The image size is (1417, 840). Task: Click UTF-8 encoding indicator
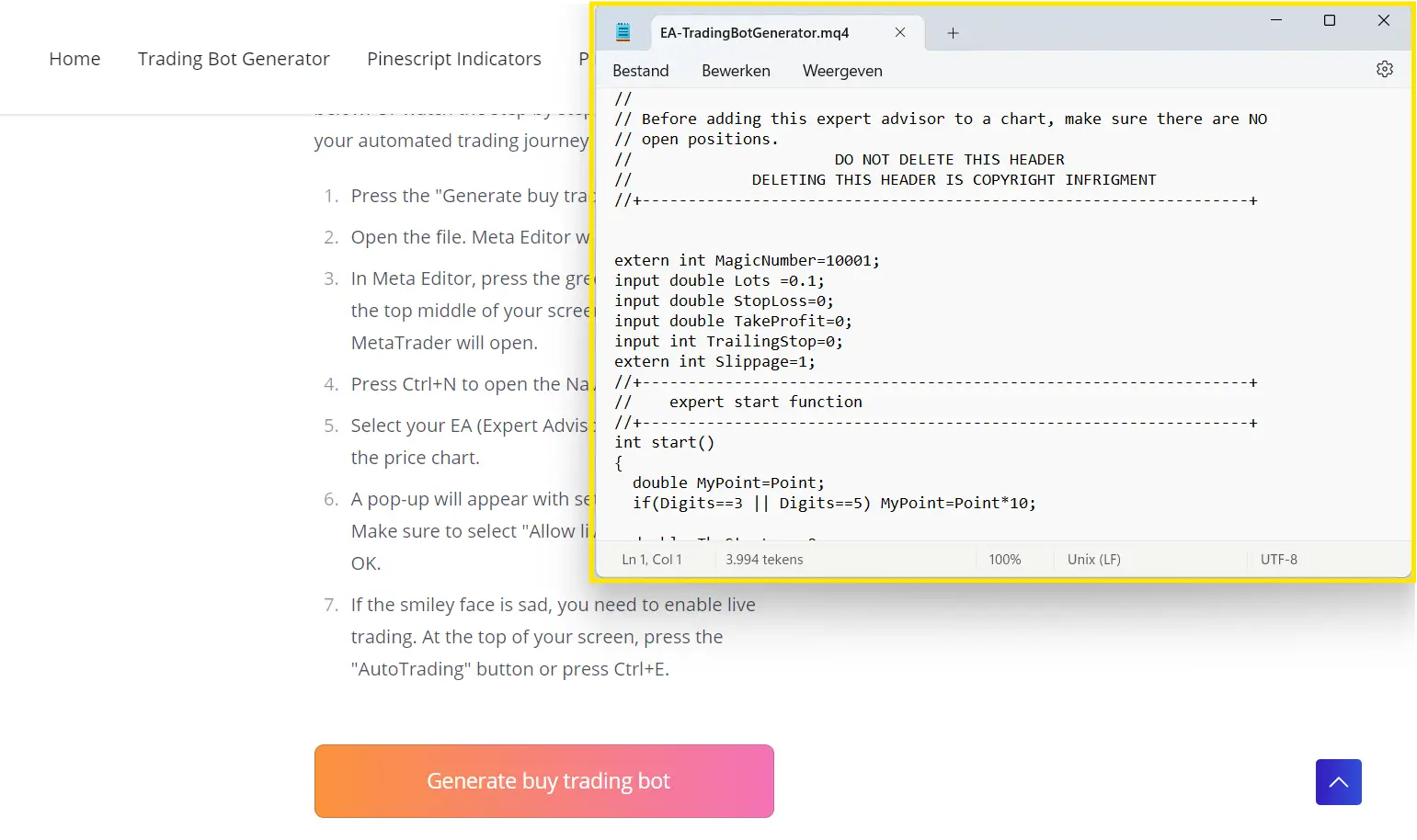[x=1279, y=560]
